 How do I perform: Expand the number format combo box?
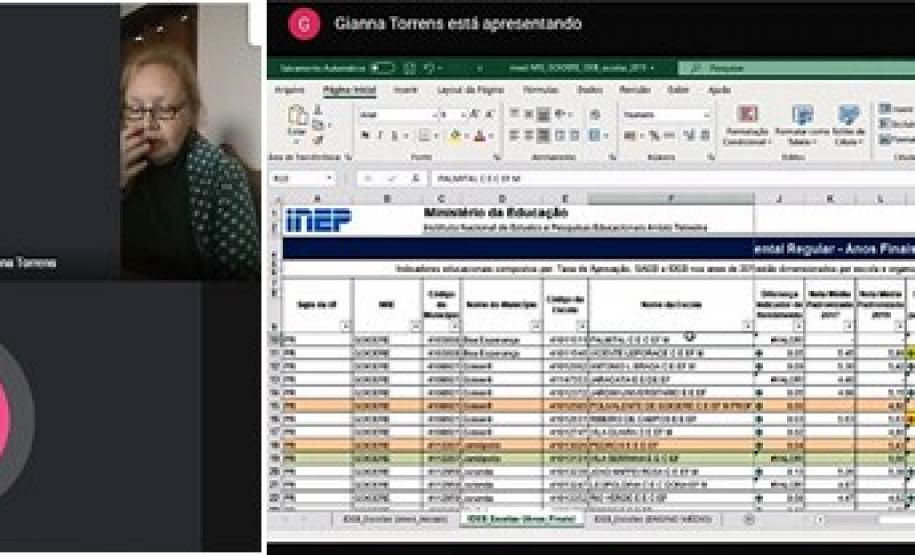705,115
